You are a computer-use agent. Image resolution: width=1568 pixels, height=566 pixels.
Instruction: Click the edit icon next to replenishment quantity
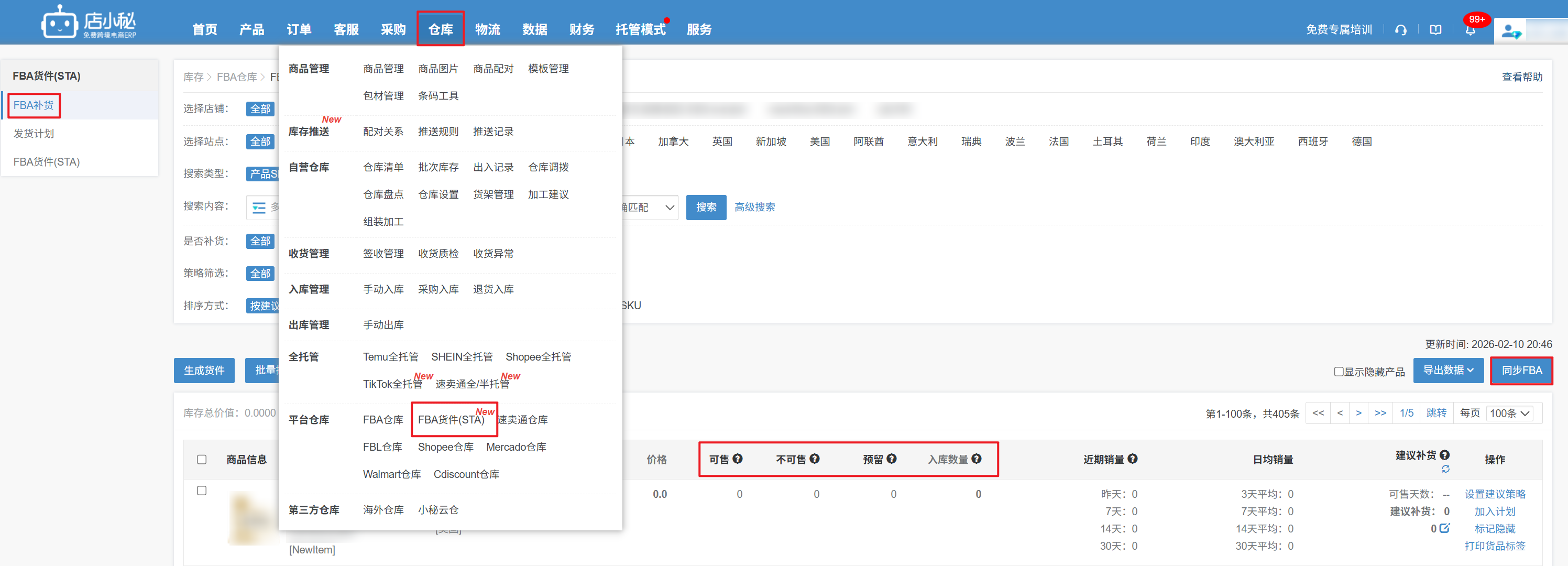[x=1444, y=528]
